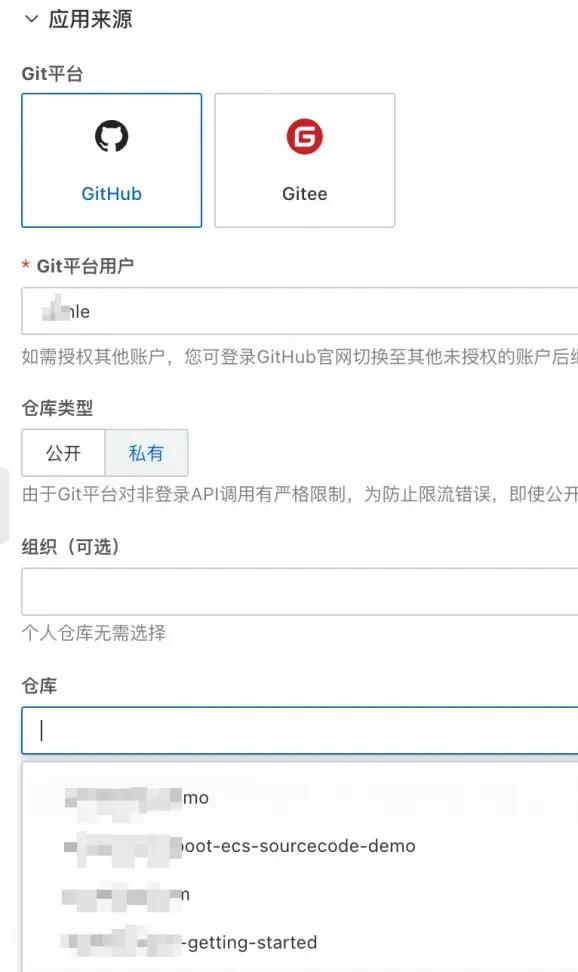Click the red Gitee logo icon

[x=305, y=136]
